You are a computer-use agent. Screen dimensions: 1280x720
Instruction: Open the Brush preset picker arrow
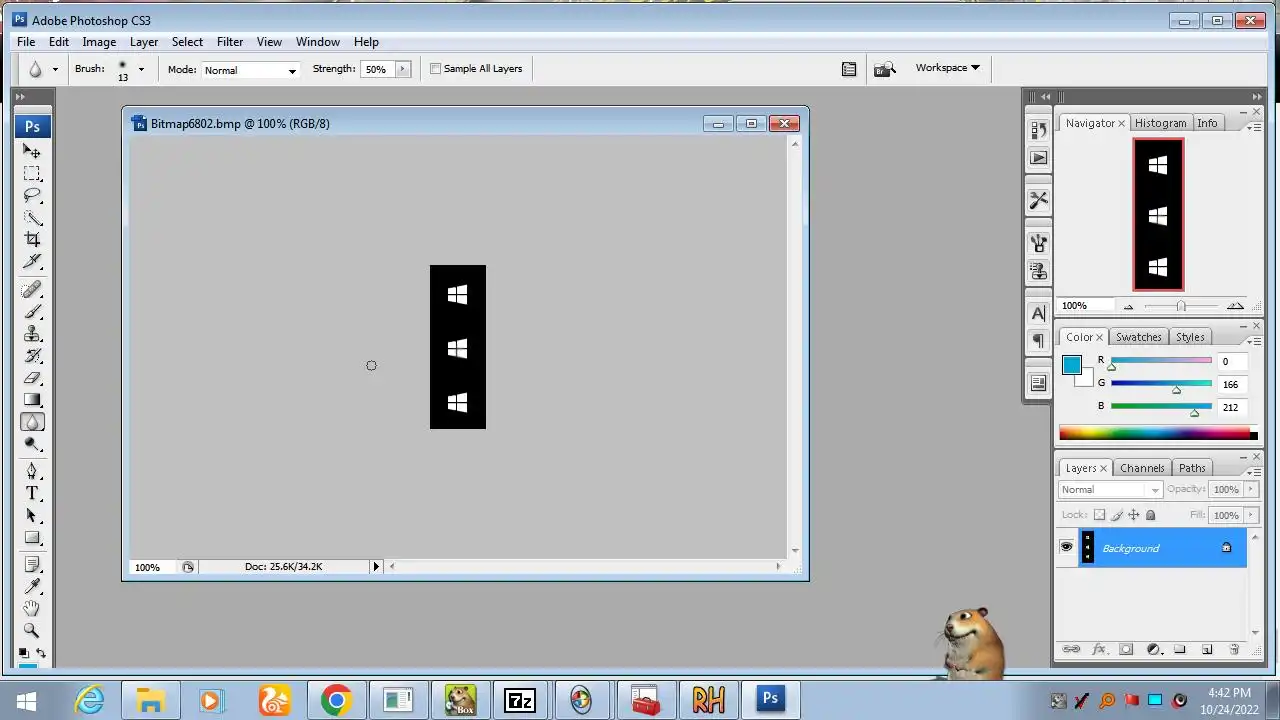[141, 69]
